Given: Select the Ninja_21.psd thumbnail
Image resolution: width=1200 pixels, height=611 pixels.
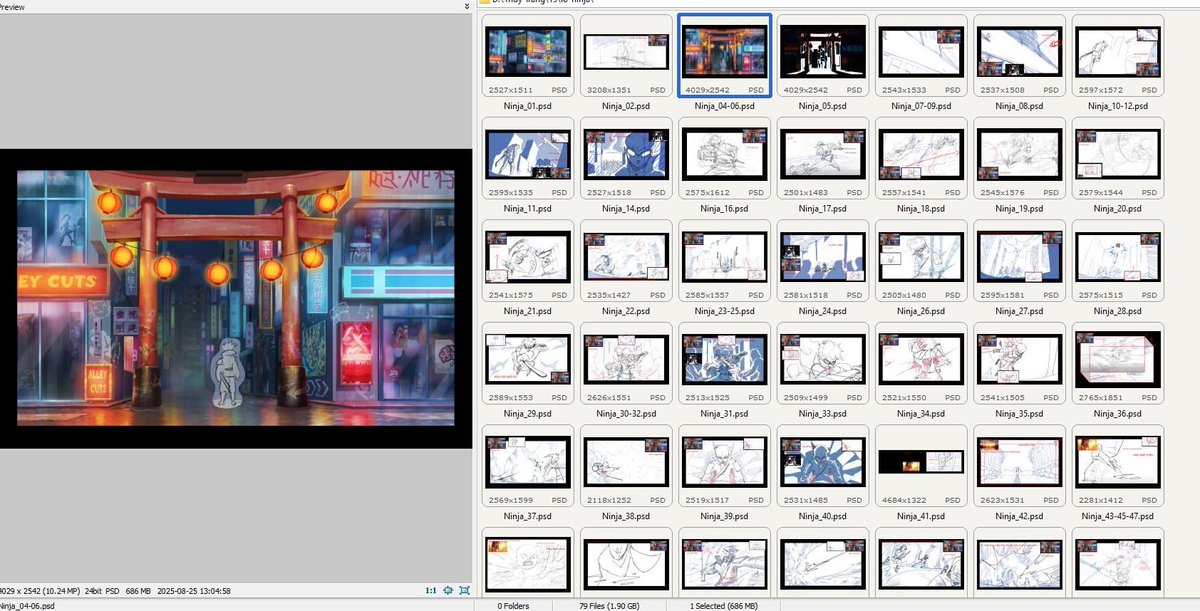Looking at the screenshot, I should [527, 261].
